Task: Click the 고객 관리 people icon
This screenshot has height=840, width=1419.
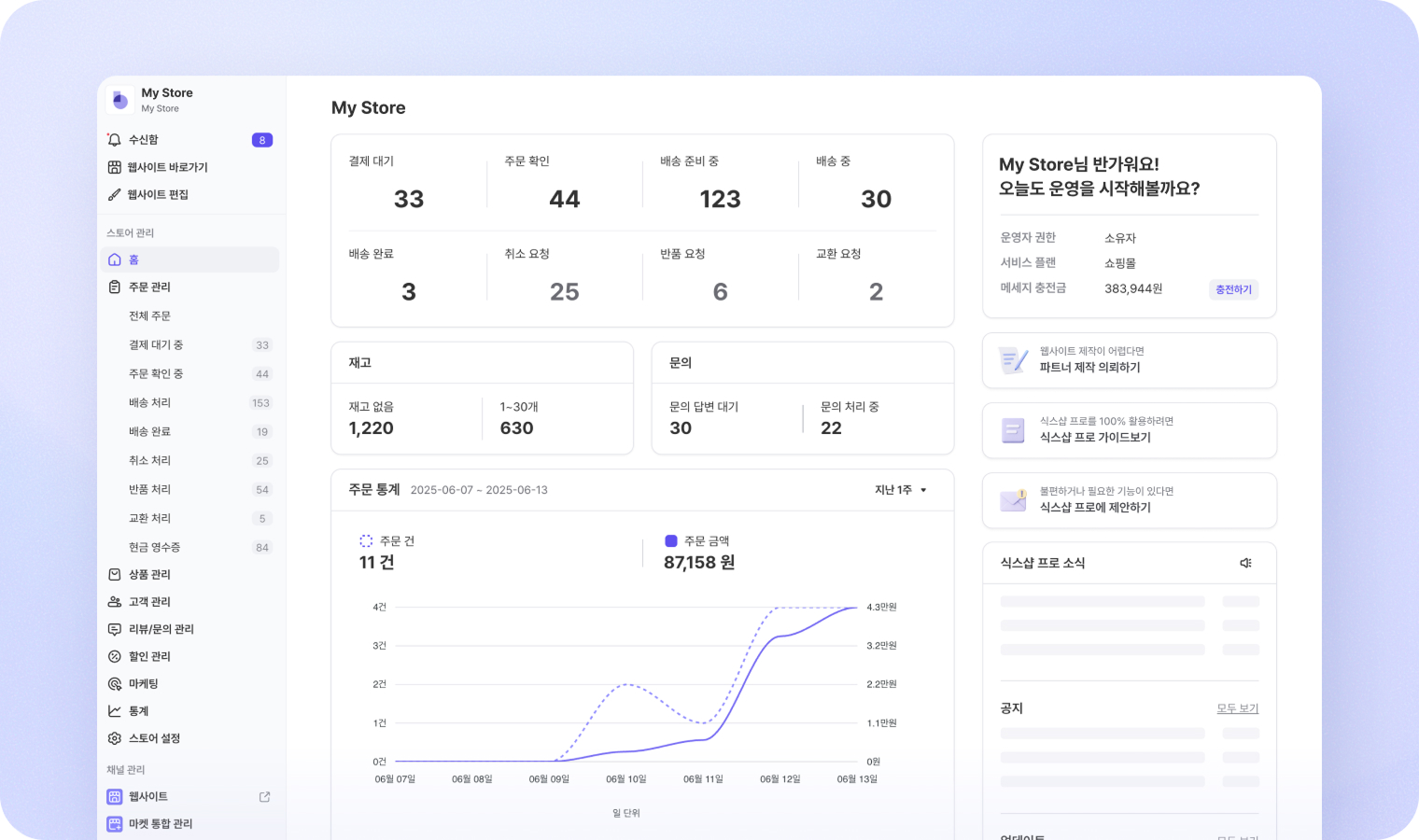Action: click(x=115, y=602)
